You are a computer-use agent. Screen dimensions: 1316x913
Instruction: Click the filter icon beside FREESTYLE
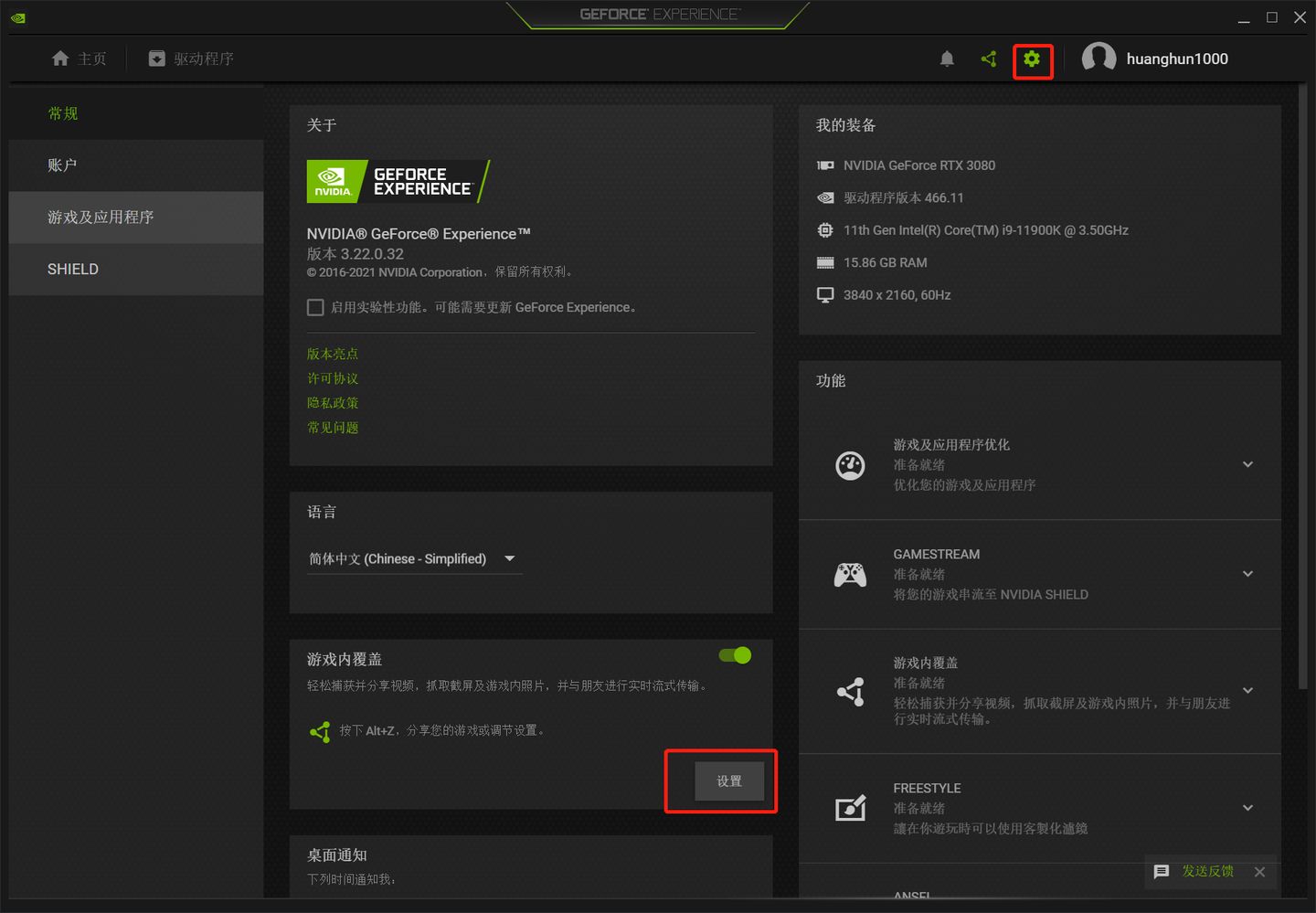pyautogui.click(x=851, y=808)
